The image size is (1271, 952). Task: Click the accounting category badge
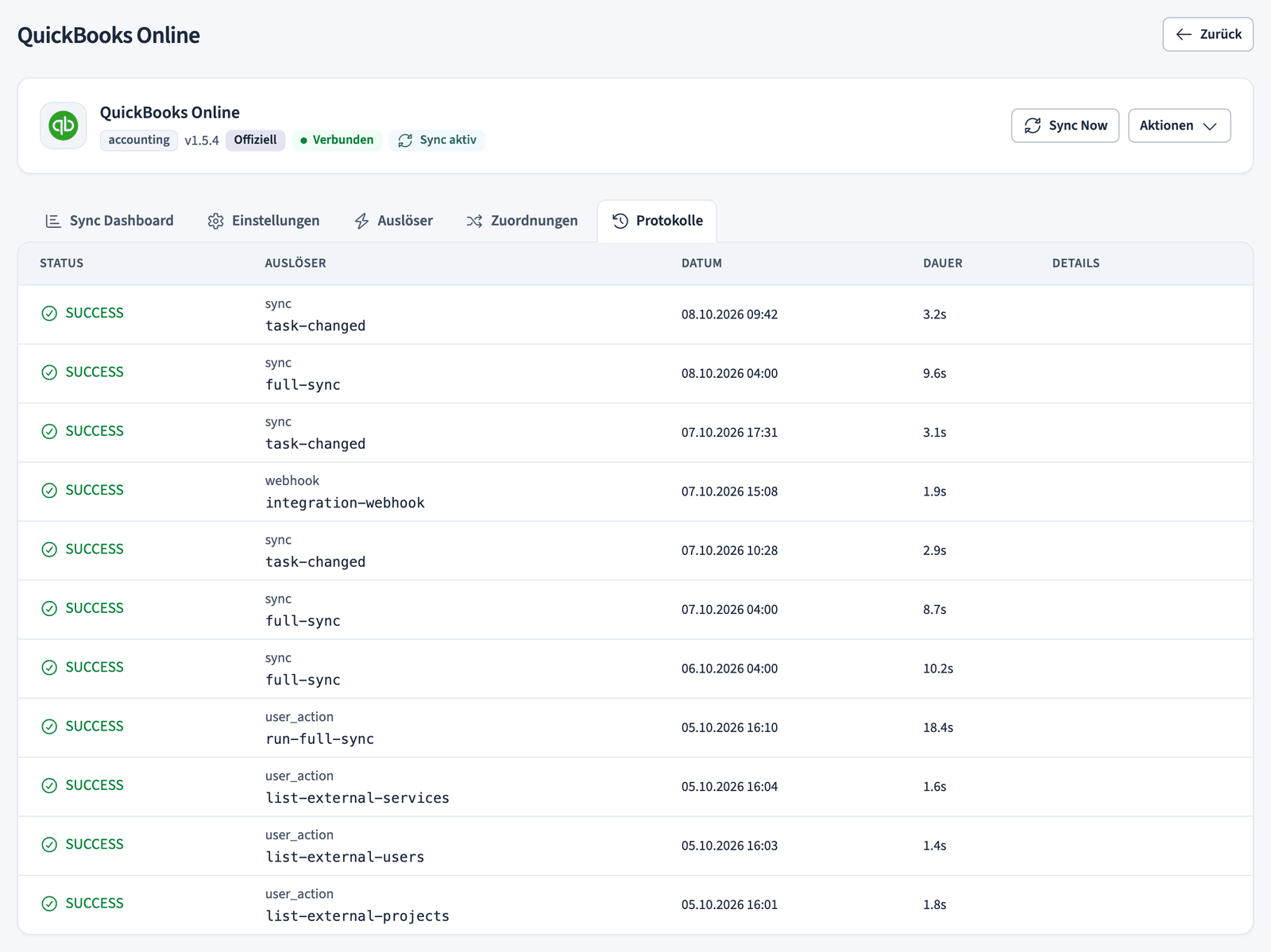pos(139,141)
